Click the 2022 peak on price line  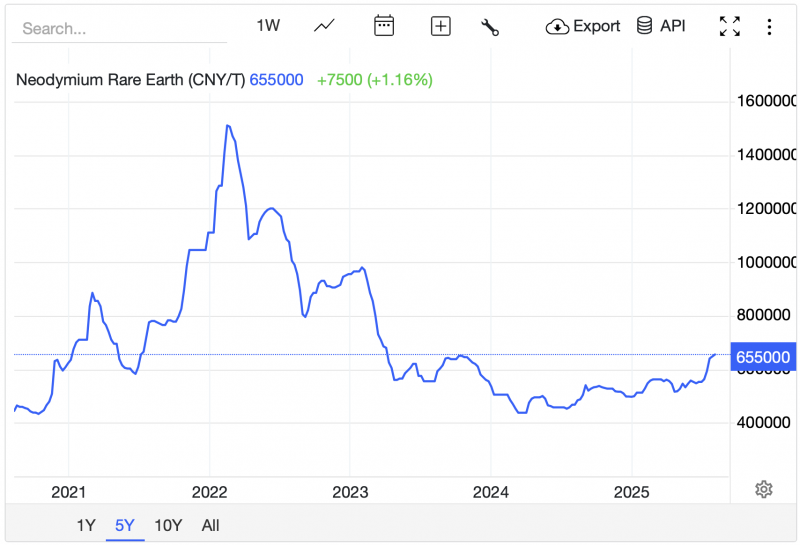(x=228, y=126)
